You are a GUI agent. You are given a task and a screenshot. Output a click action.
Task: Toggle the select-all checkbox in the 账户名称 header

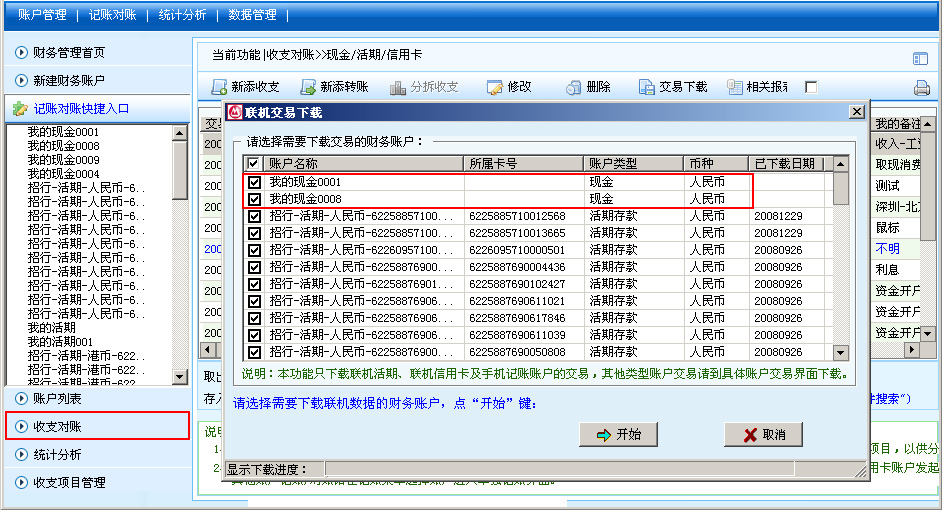point(254,163)
